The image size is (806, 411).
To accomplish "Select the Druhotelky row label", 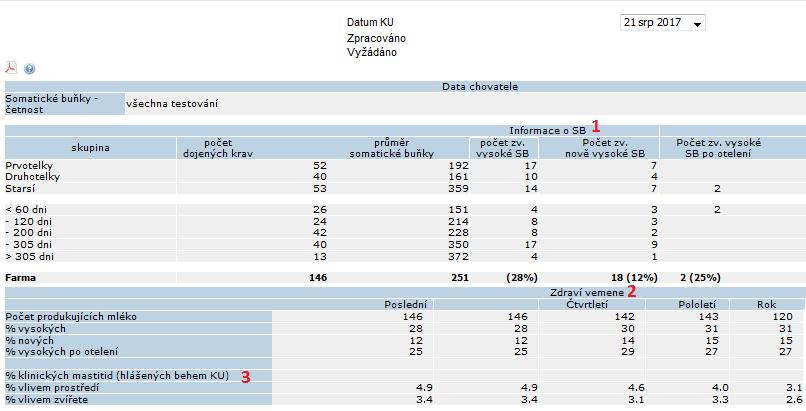I will (x=32, y=177).
